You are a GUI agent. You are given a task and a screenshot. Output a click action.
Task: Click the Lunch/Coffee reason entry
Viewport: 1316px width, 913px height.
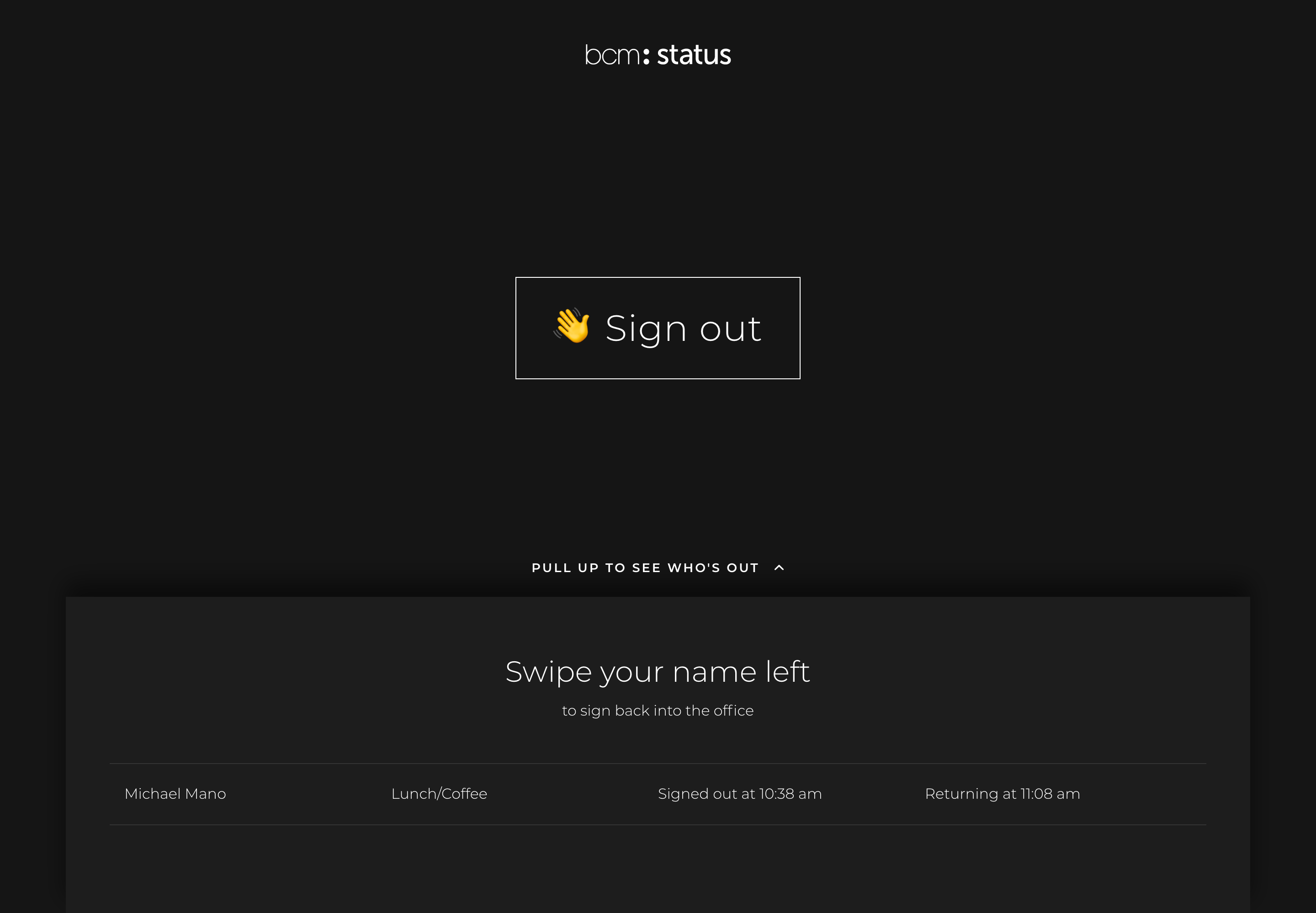coord(439,793)
